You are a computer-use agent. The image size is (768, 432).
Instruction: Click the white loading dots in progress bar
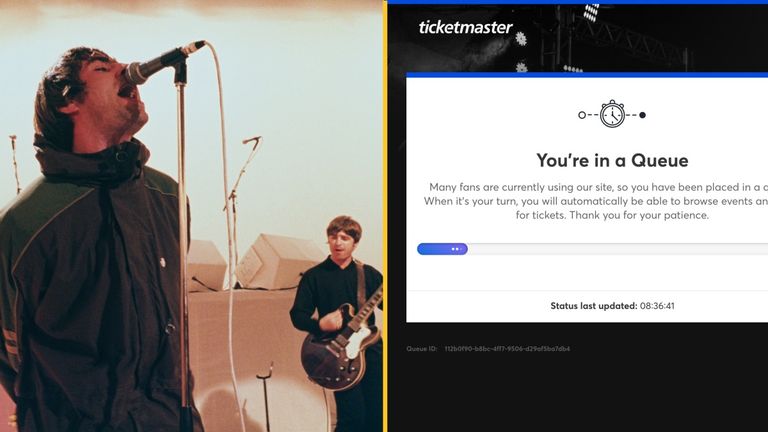(x=455, y=249)
